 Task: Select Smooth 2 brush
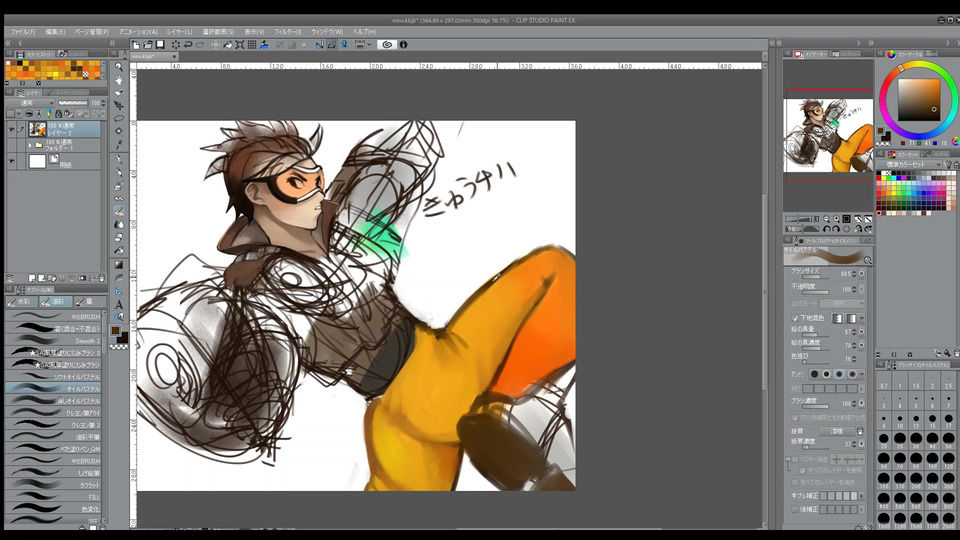(54, 340)
